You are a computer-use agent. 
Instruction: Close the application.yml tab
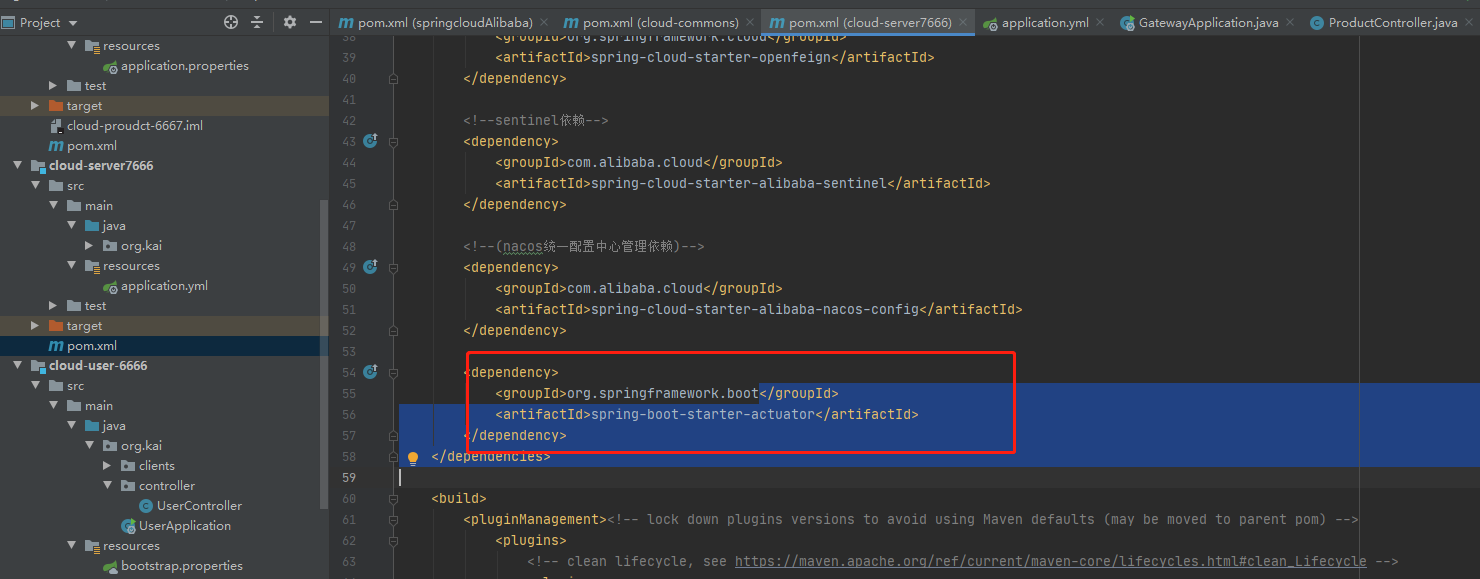pyautogui.click(x=1100, y=22)
